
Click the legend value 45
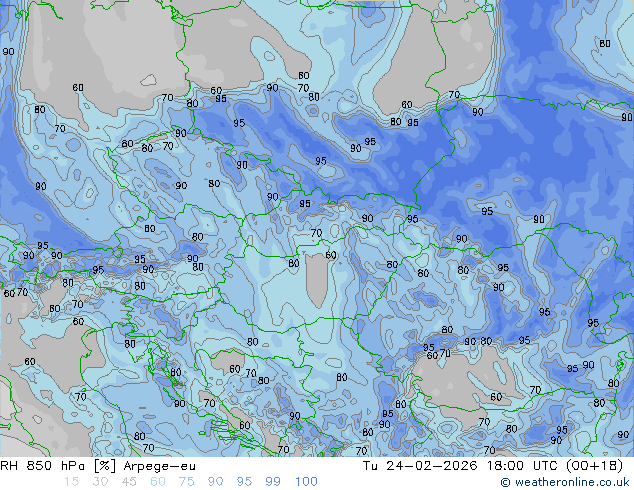click(x=129, y=482)
